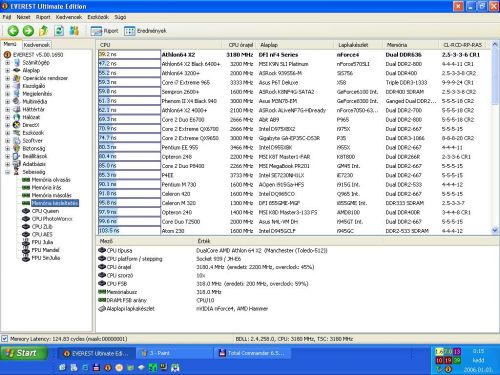Expand the Háttértár tree node

pyautogui.click(x=7, y=109)
